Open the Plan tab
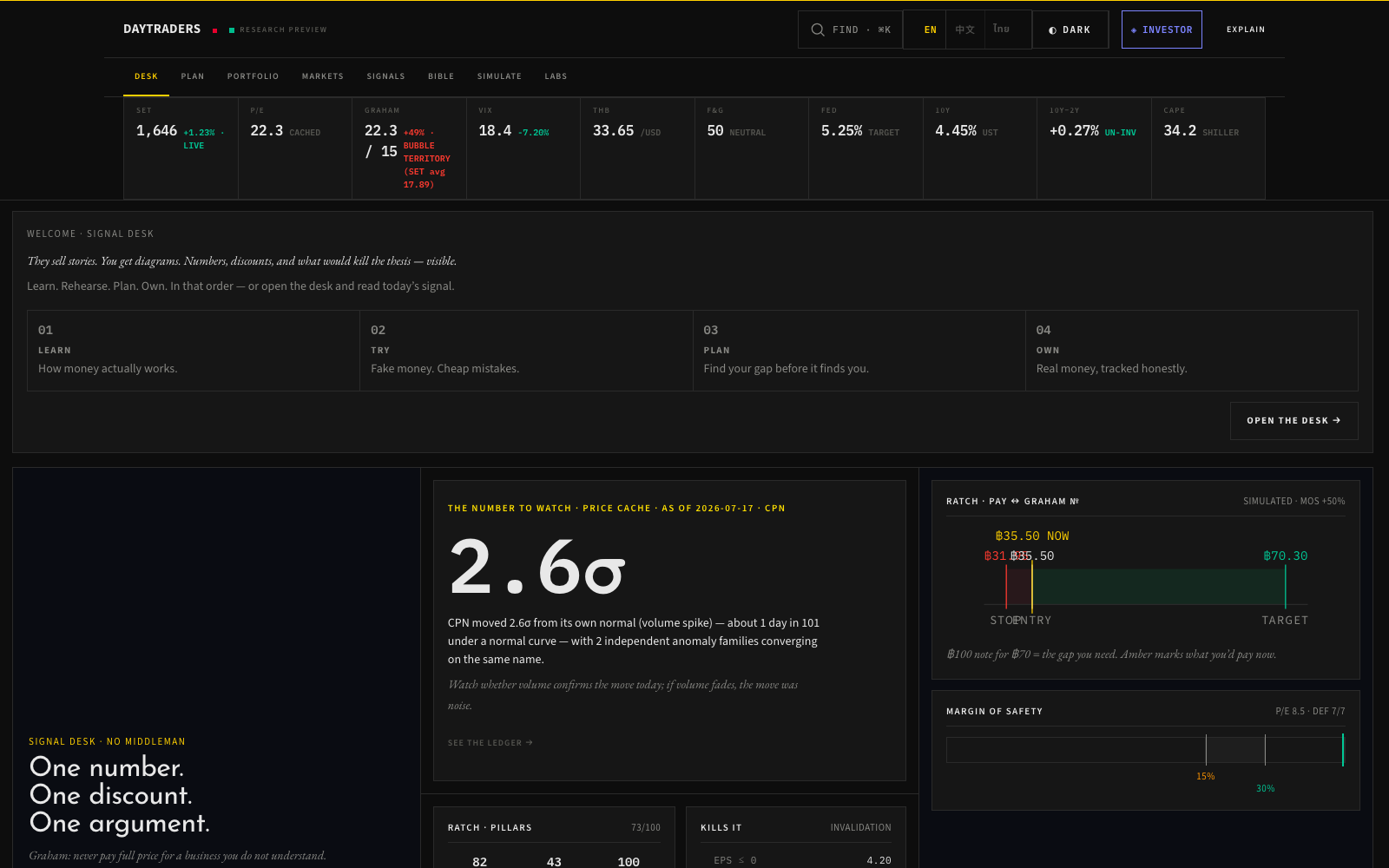This screenshot has height=868, width=1389. click(193, 76)
